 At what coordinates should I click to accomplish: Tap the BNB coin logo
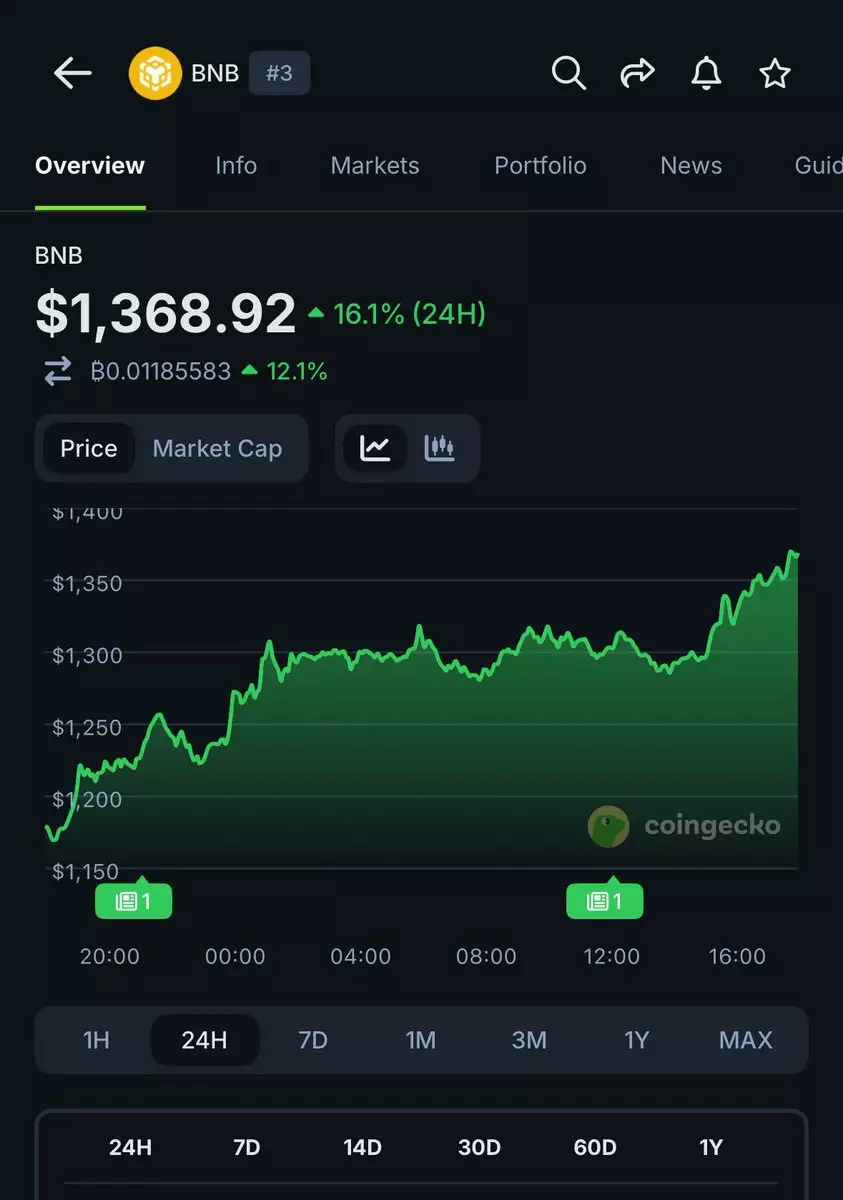click(155, 74)
